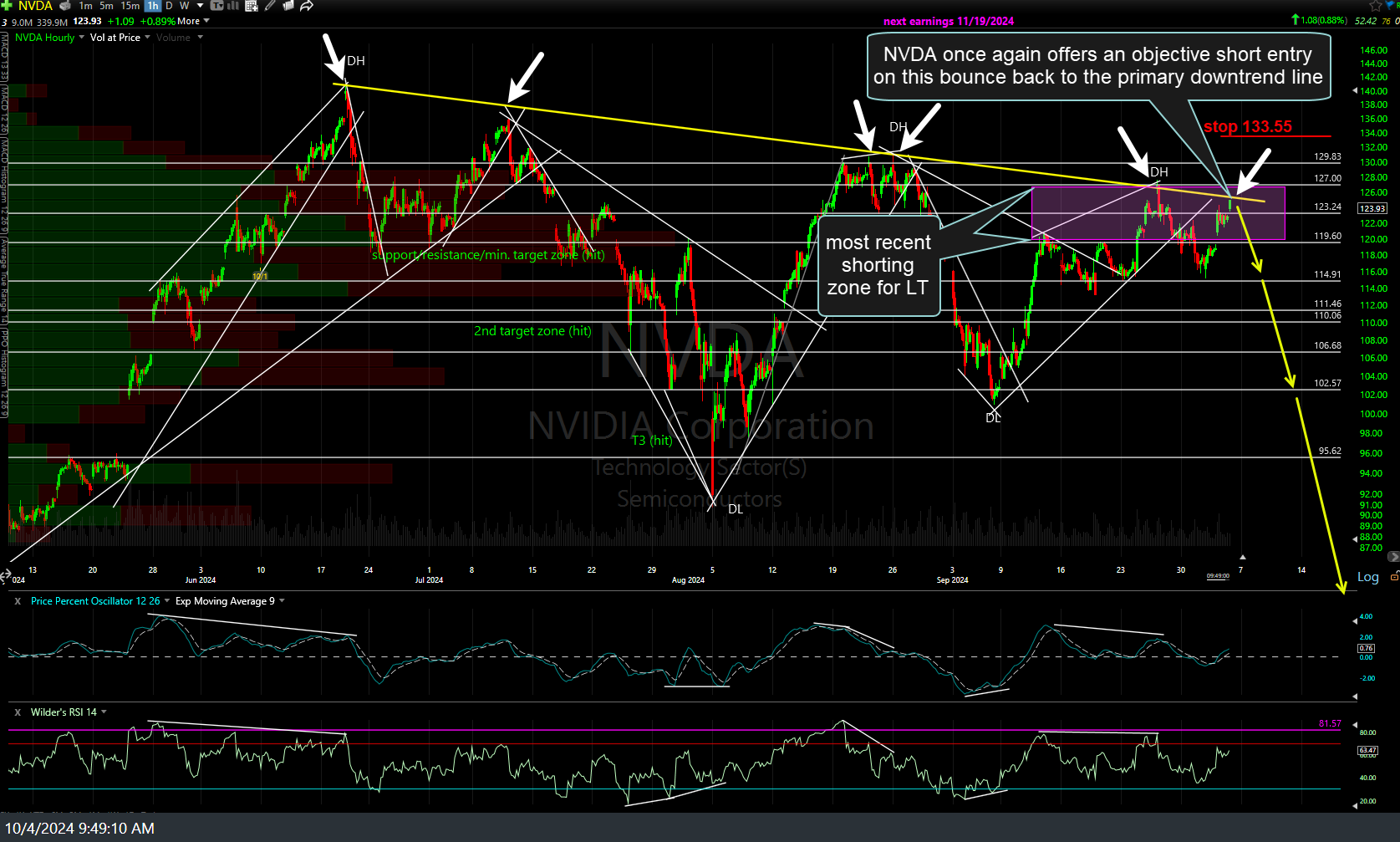Click the Jul 2024 label on time axis

click(x=429, y=579)
